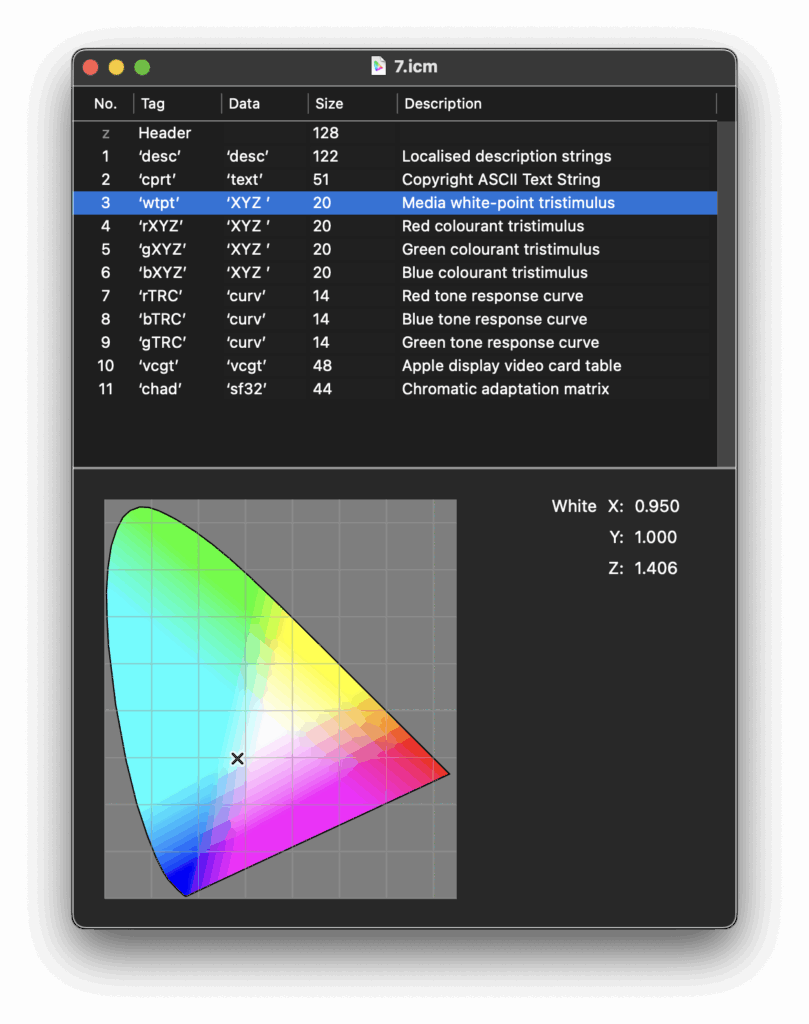The image size is (809, 1024).
Task: Click the 'sf32' data type cell
Action: [x=247, y=389]
